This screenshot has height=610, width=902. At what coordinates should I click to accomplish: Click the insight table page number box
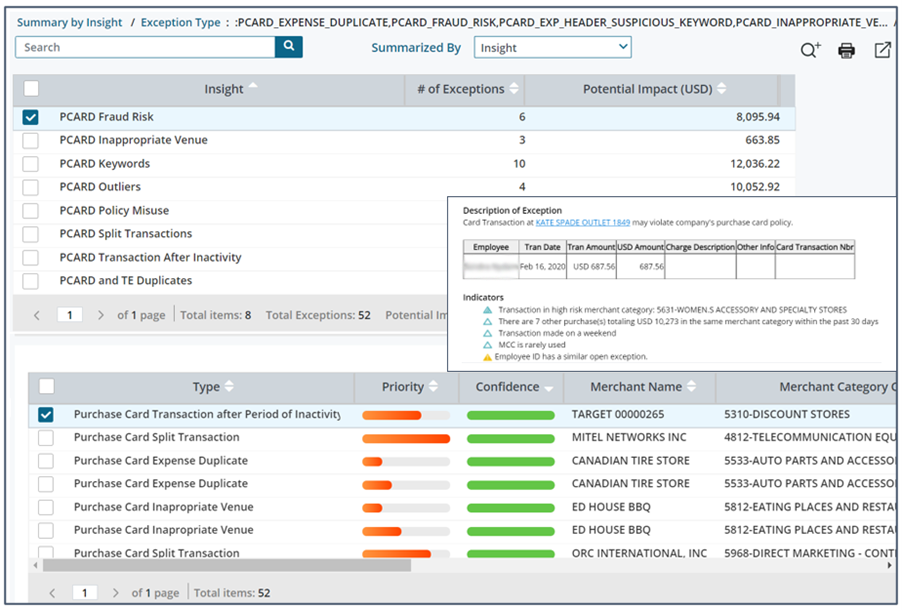tap(70, 315)
